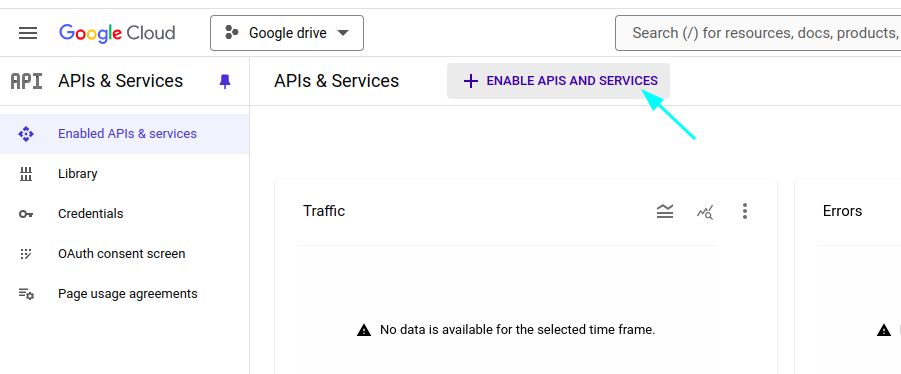Click the Credentials key icon
The height and width of the screenshot is (374, 901).
tap(26, 214)
